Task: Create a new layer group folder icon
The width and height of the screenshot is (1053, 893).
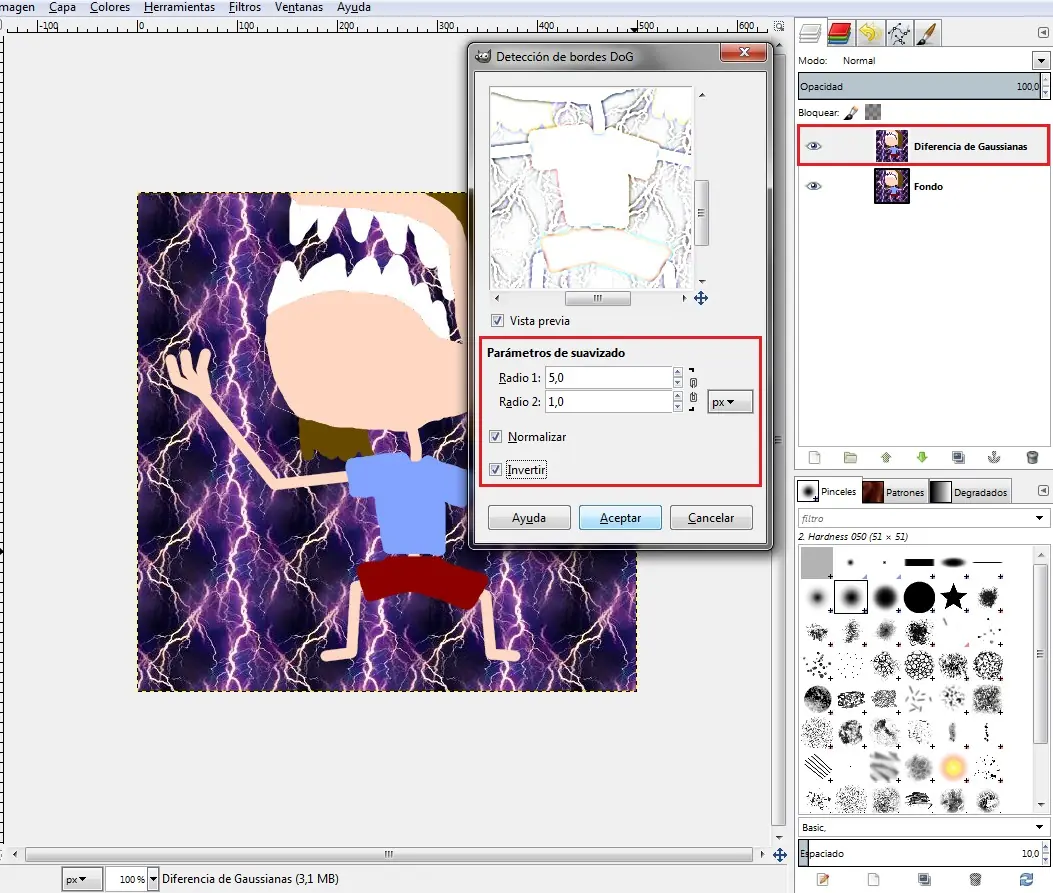Action: pos(850,458)
